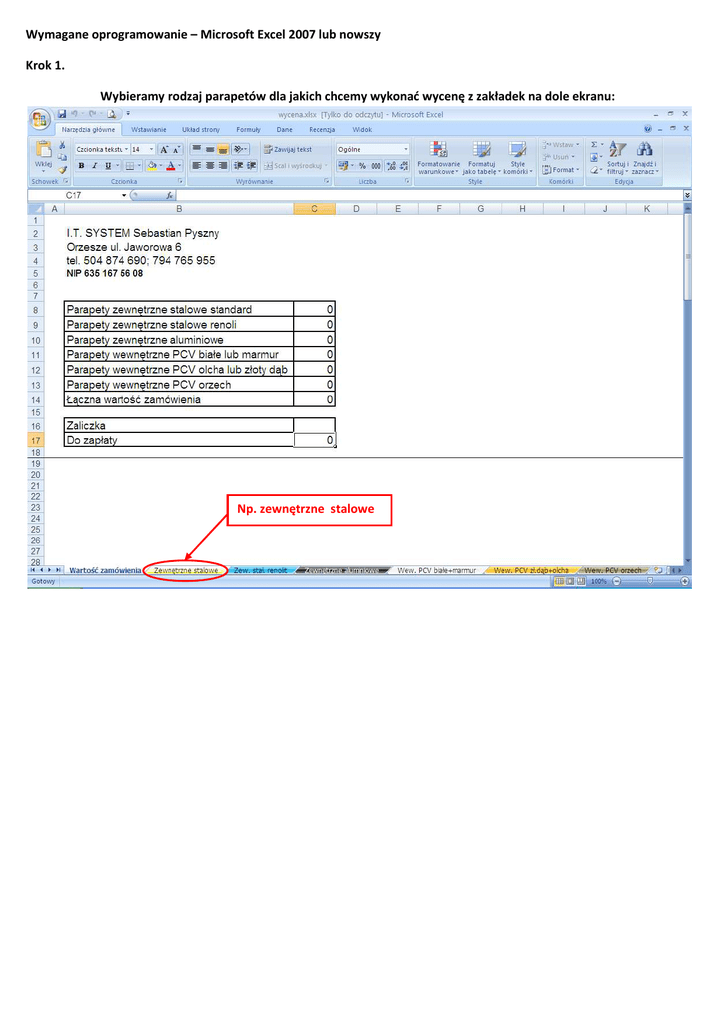Click Style komórki button
724x1024 pixels.
(x=517, y=151)
